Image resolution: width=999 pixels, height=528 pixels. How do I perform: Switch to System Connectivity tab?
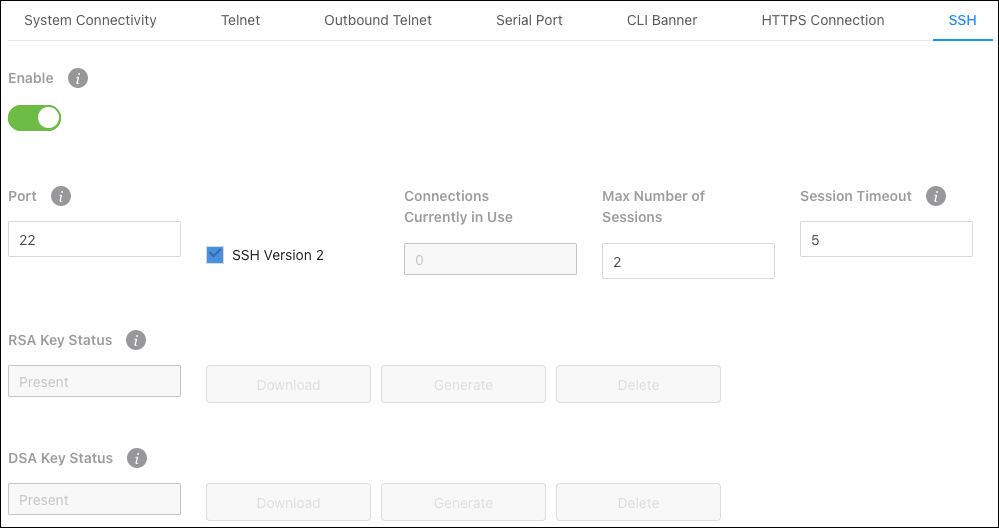tap(90, 20)
